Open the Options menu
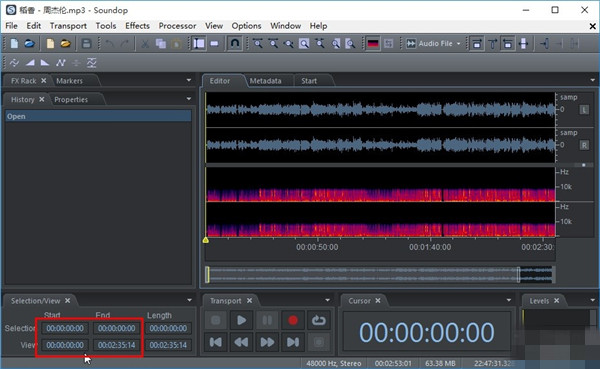Image resolution: width=600 pixels, height=369 pixels. point(246,26)
